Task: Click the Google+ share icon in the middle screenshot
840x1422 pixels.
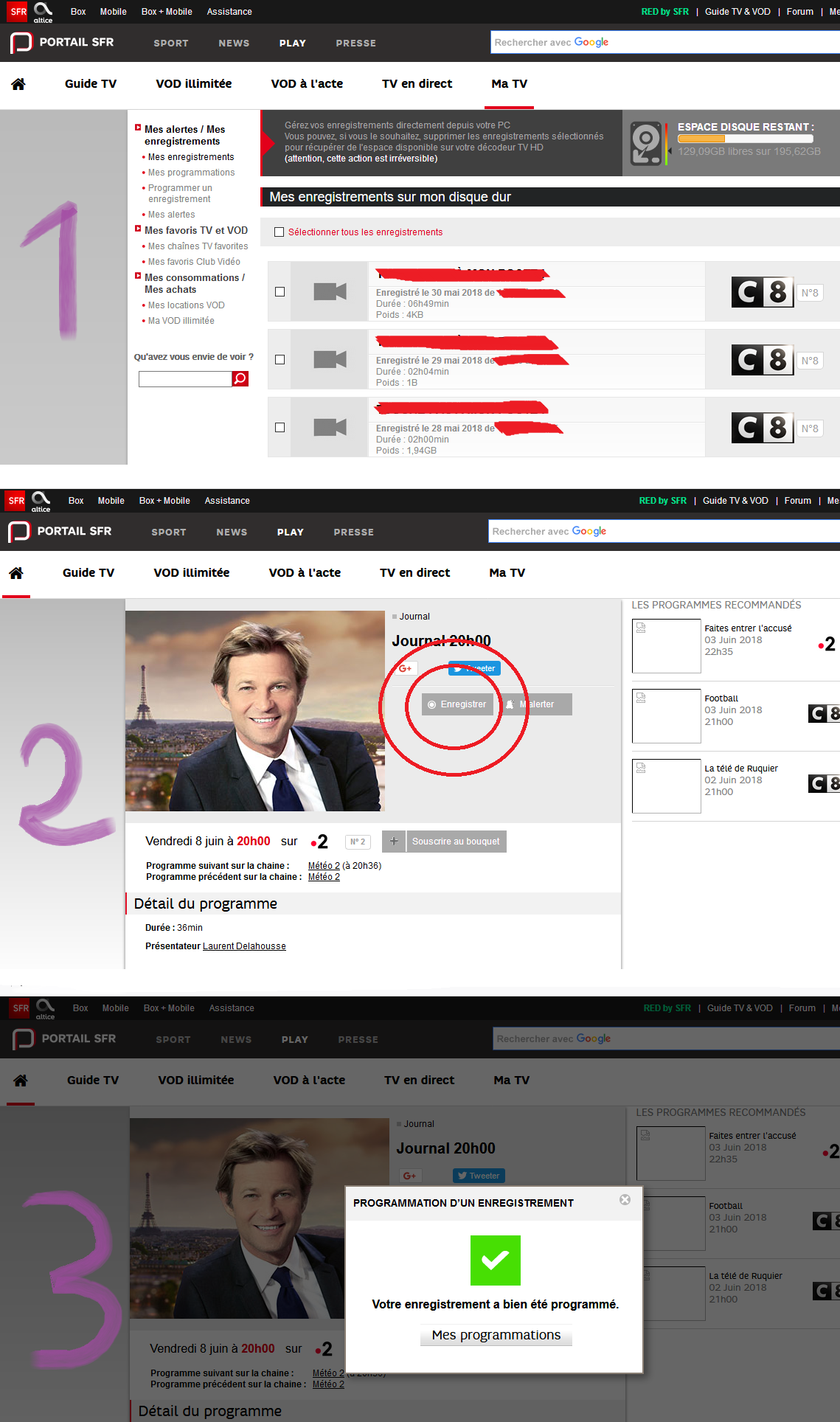Action: [407, 668]
